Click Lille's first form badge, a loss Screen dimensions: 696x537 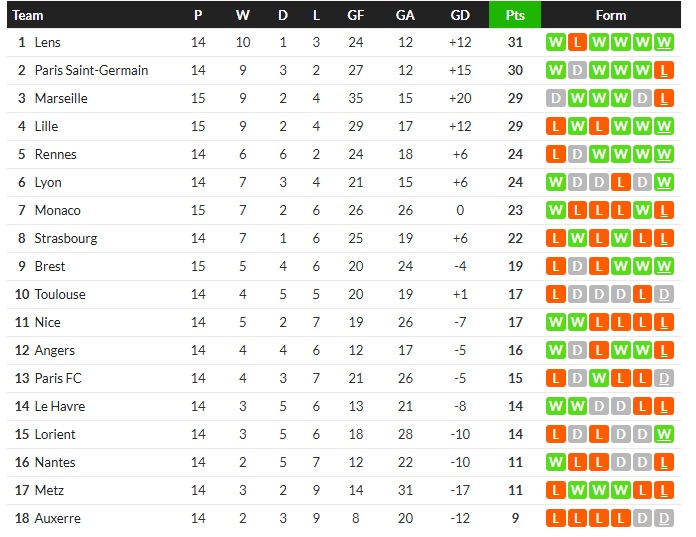click(x=555, y=127)
